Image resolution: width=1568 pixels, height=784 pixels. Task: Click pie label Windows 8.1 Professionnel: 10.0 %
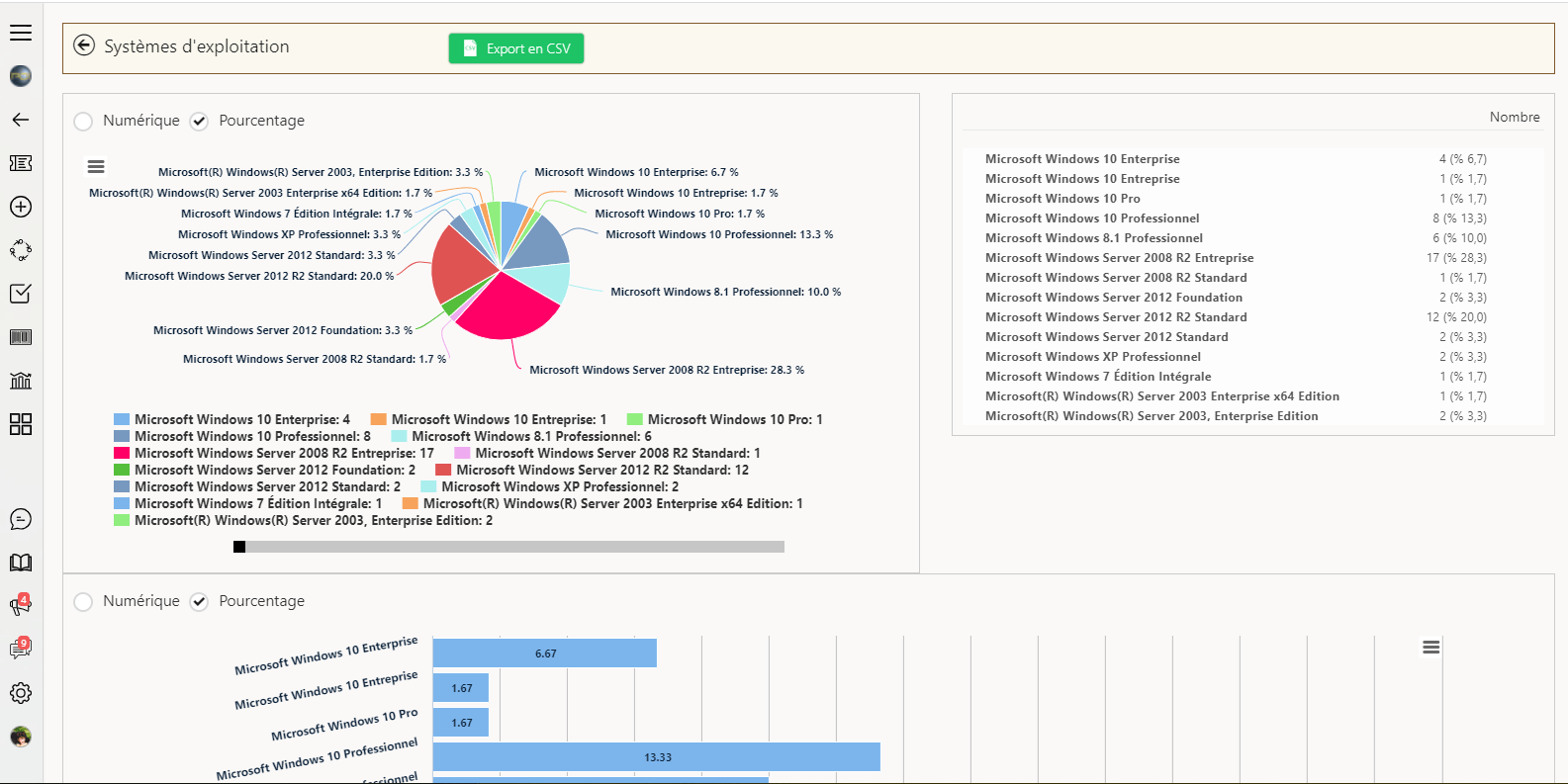pyautogui.click(x=726, y=292)
